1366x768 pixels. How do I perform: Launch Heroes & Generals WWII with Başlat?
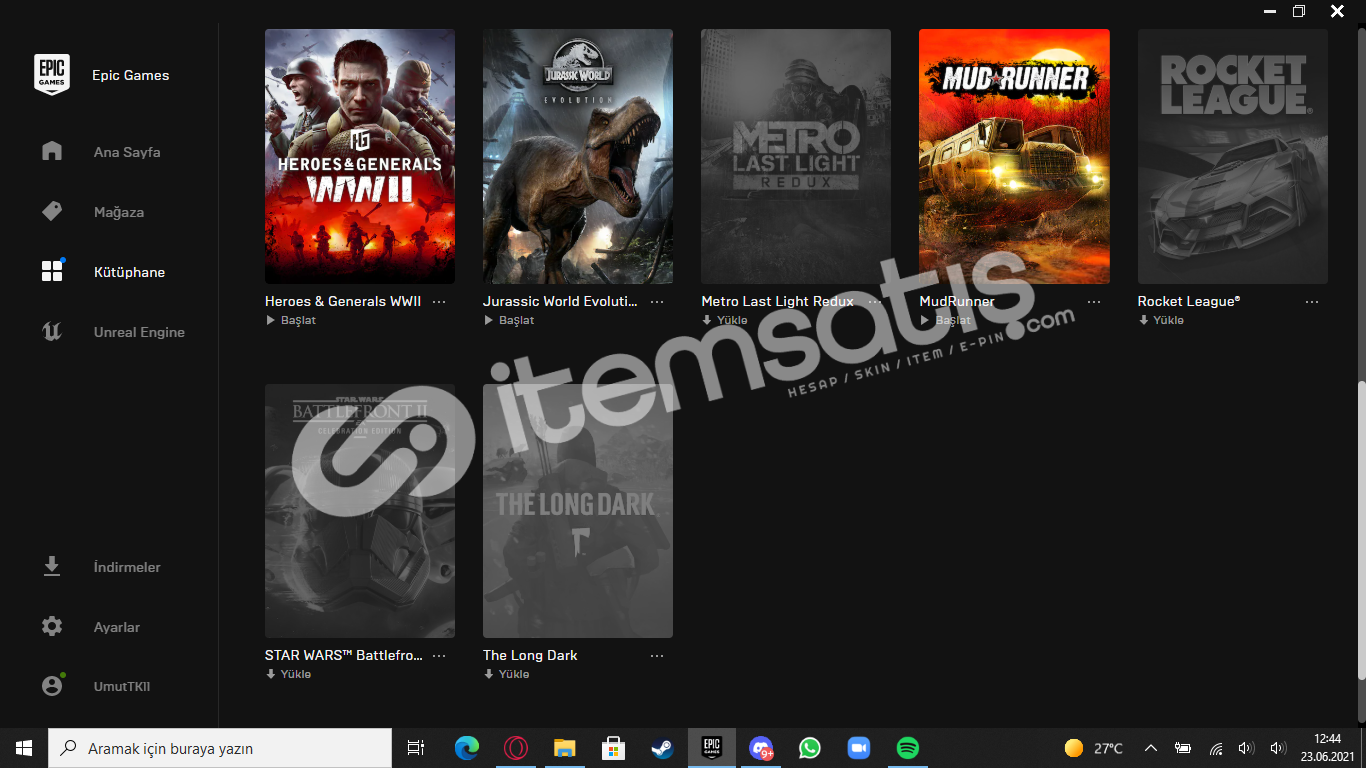pos(291,320)
